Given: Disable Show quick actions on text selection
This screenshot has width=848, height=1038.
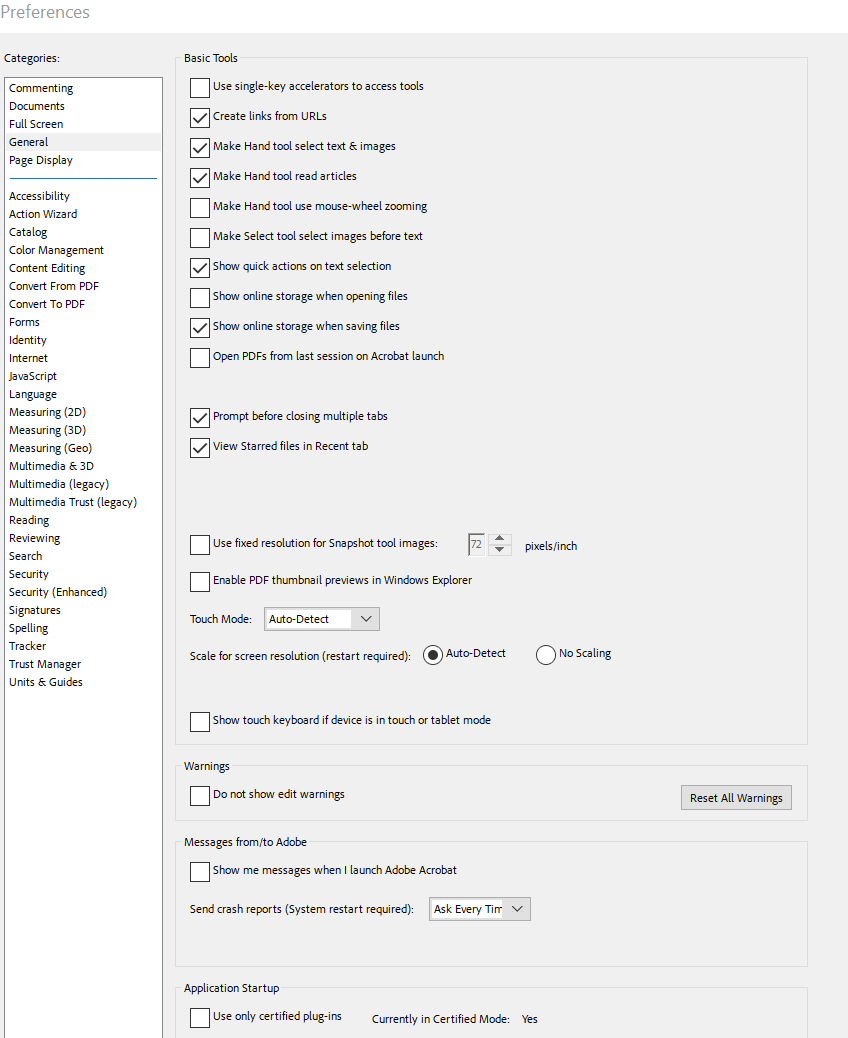Looking at the screenshot, I should coord(199,266).
